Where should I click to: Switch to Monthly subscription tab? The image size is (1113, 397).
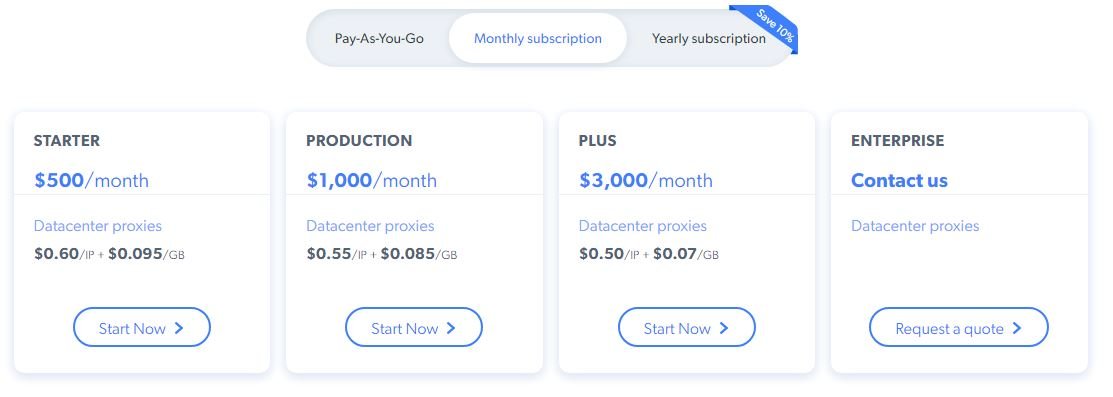click(x=537, y=38)
